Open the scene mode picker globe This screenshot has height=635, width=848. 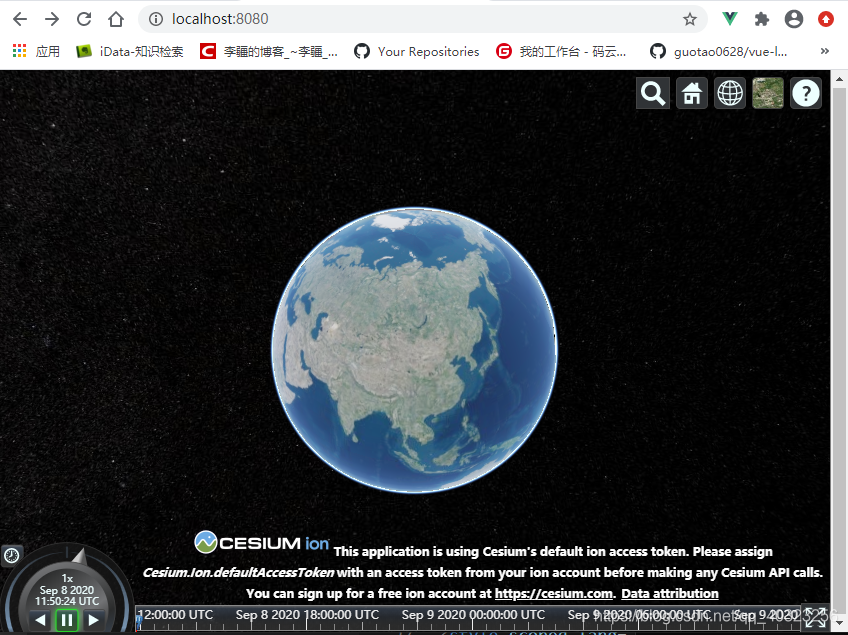[729, 92]
